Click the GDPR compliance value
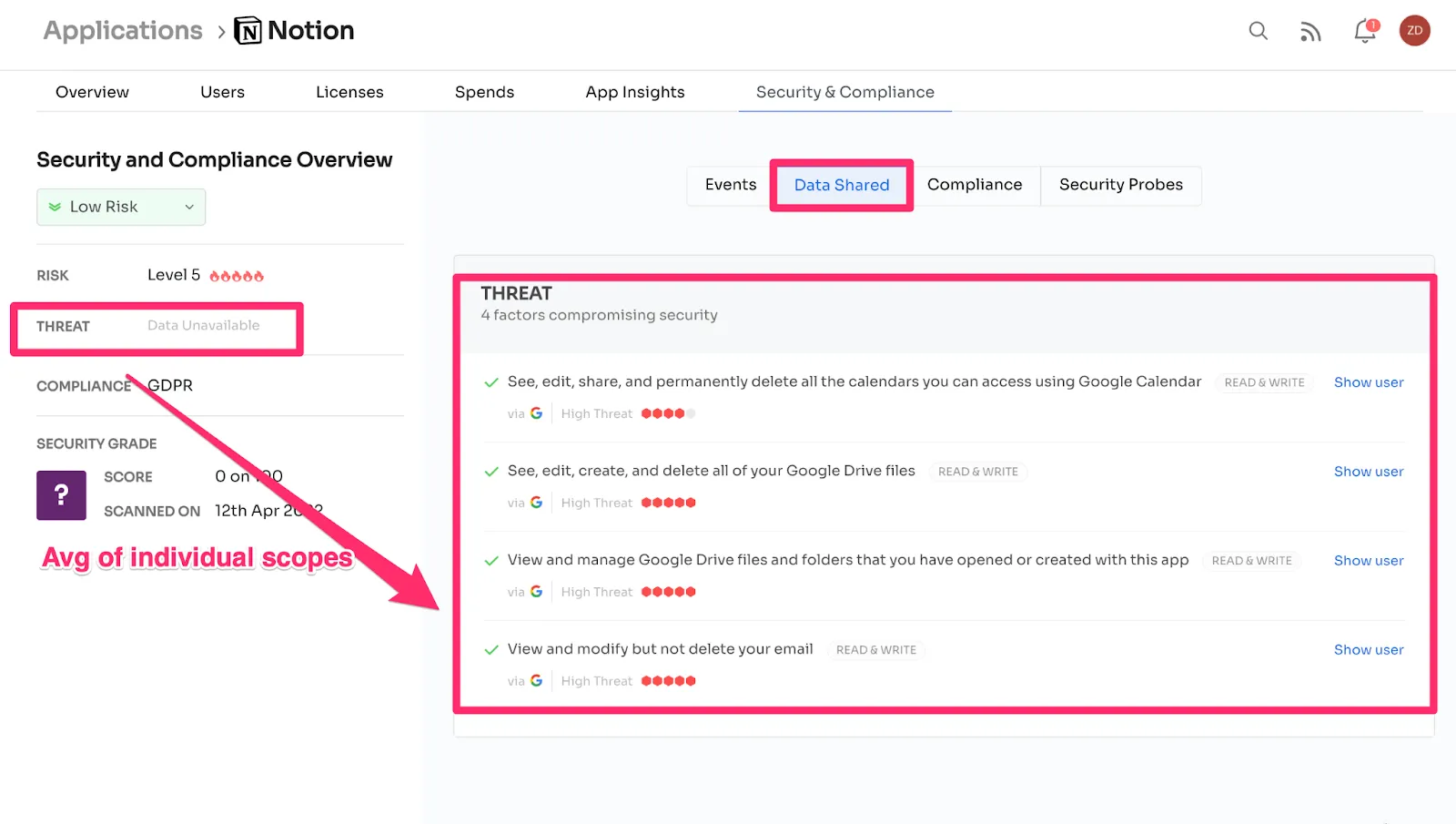Image resolution: width=1456 pixels, height=824 pixels. (170, 385)
